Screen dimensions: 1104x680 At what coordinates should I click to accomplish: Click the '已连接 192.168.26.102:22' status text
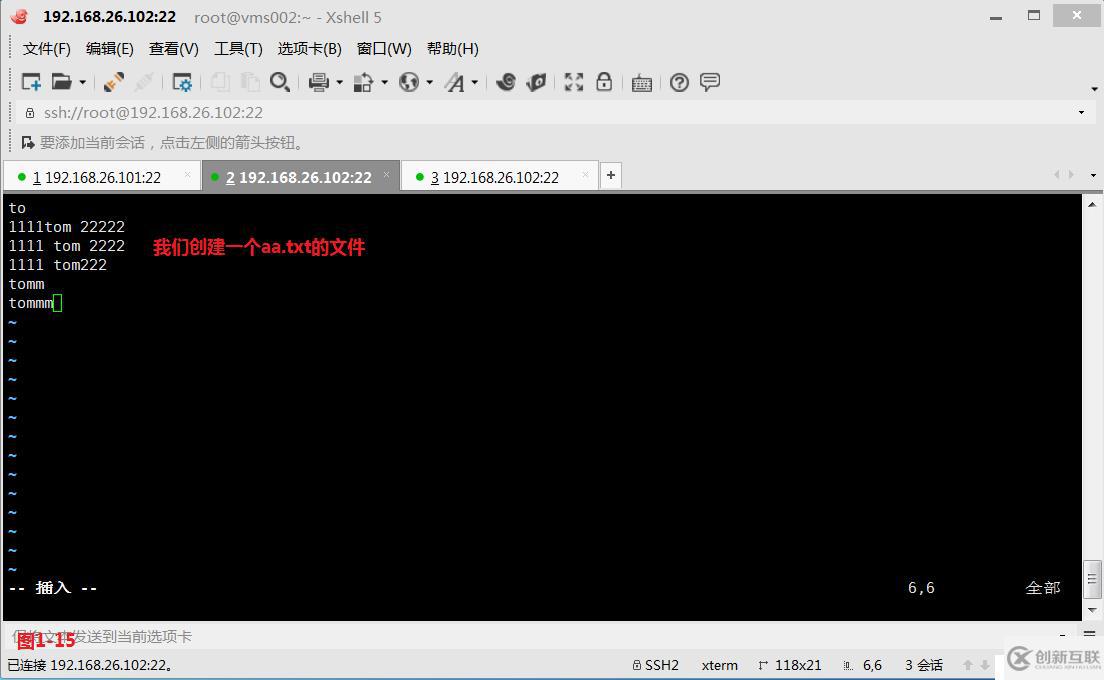tap(91, 665)
